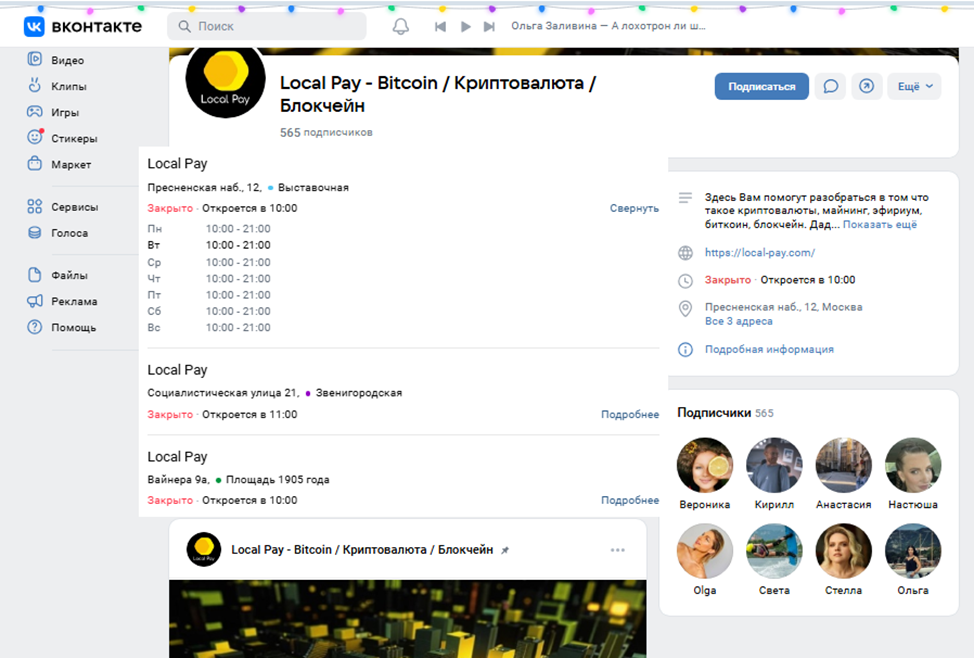Skip to previous audio track
The width and height of the screenshot is (974, 658).
(440, 27)
